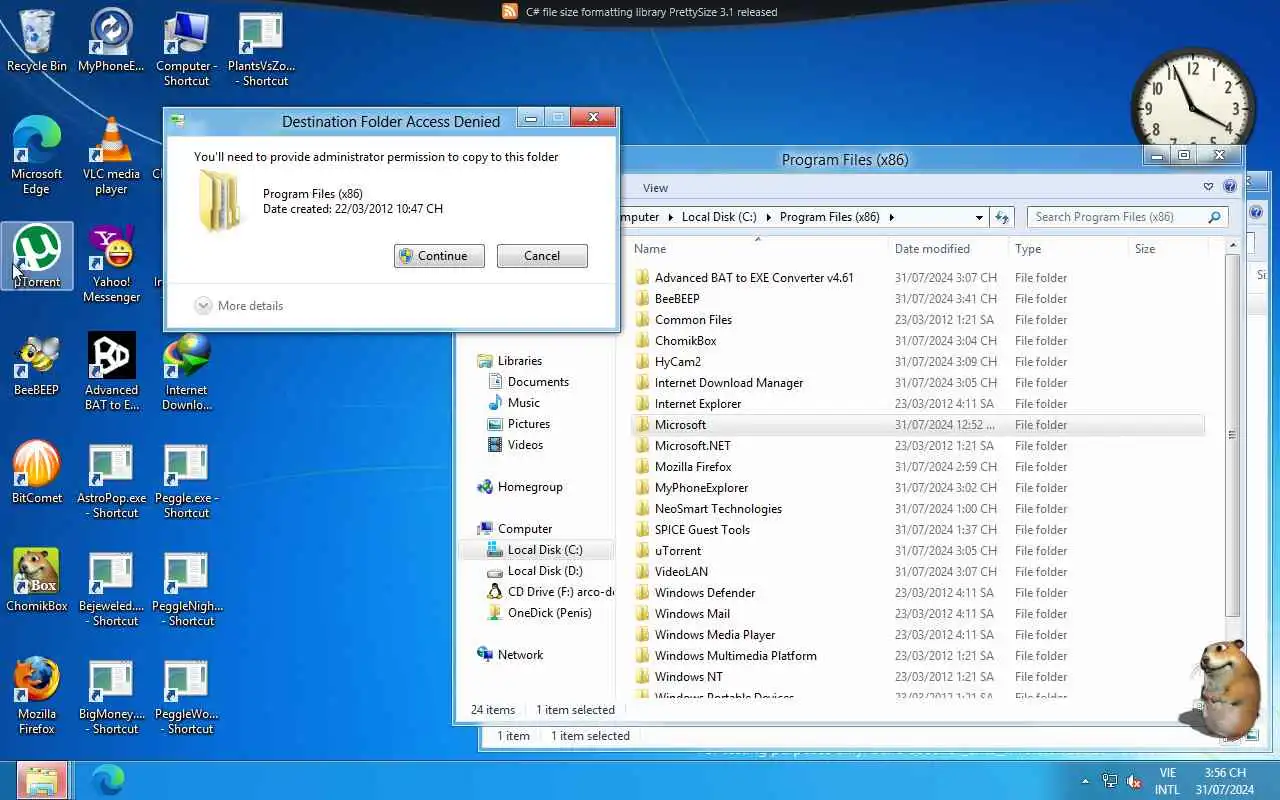1280x800 pixels.
Task: Click the refresh button beside address bar
Action: 1003,217
